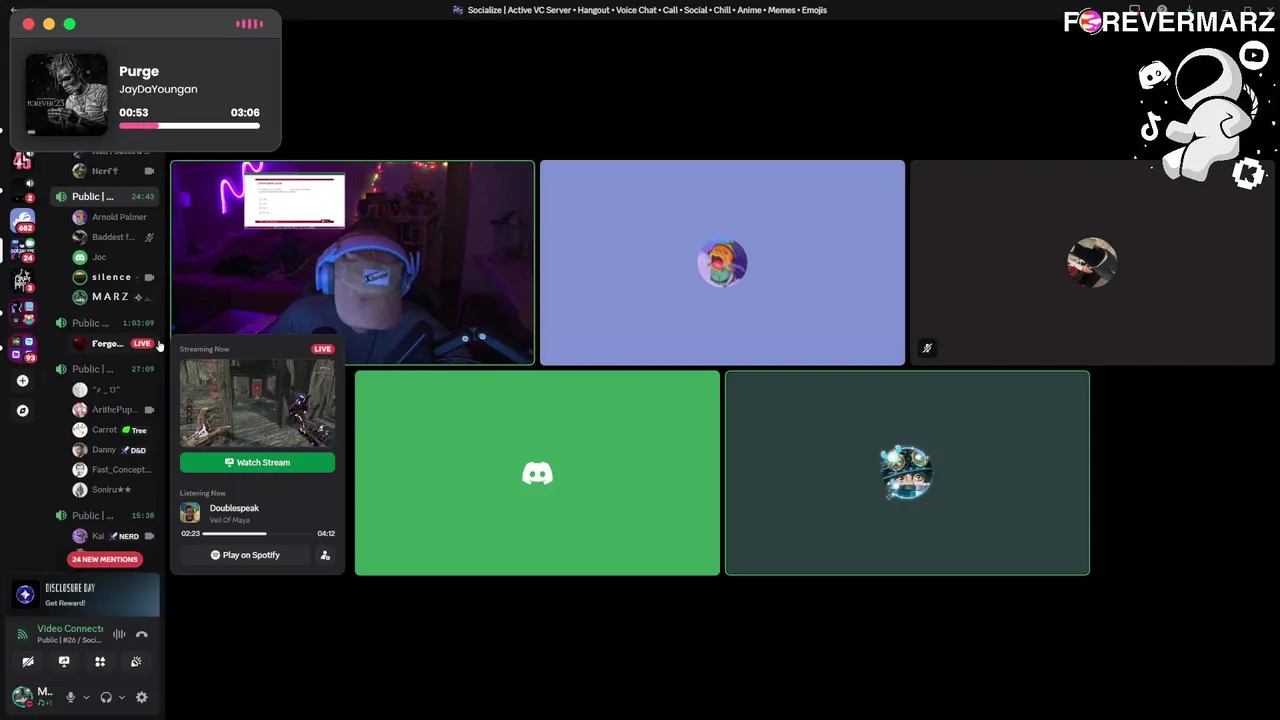
Task: Open the Video Connected status text
Action: click(70, 629)
